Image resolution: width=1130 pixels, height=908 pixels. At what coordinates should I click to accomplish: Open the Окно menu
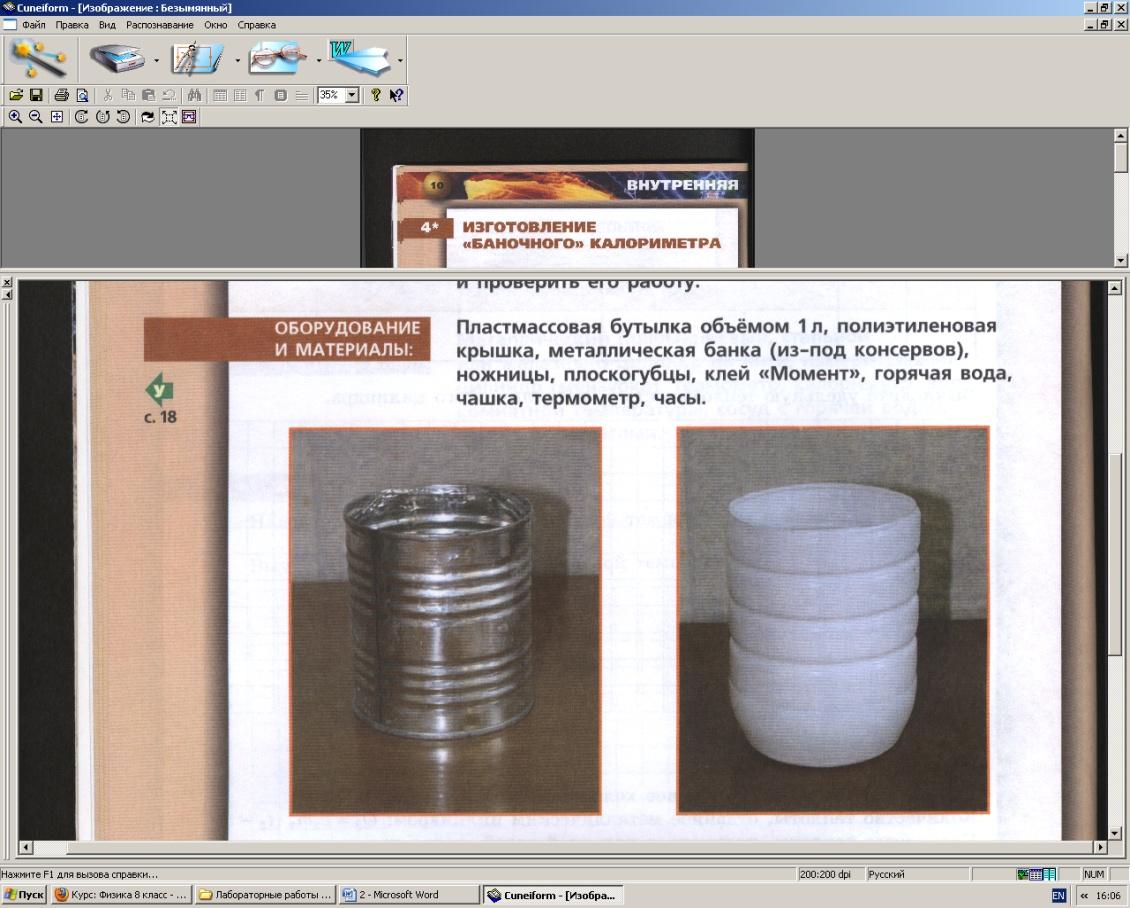(x=215, y=25)
